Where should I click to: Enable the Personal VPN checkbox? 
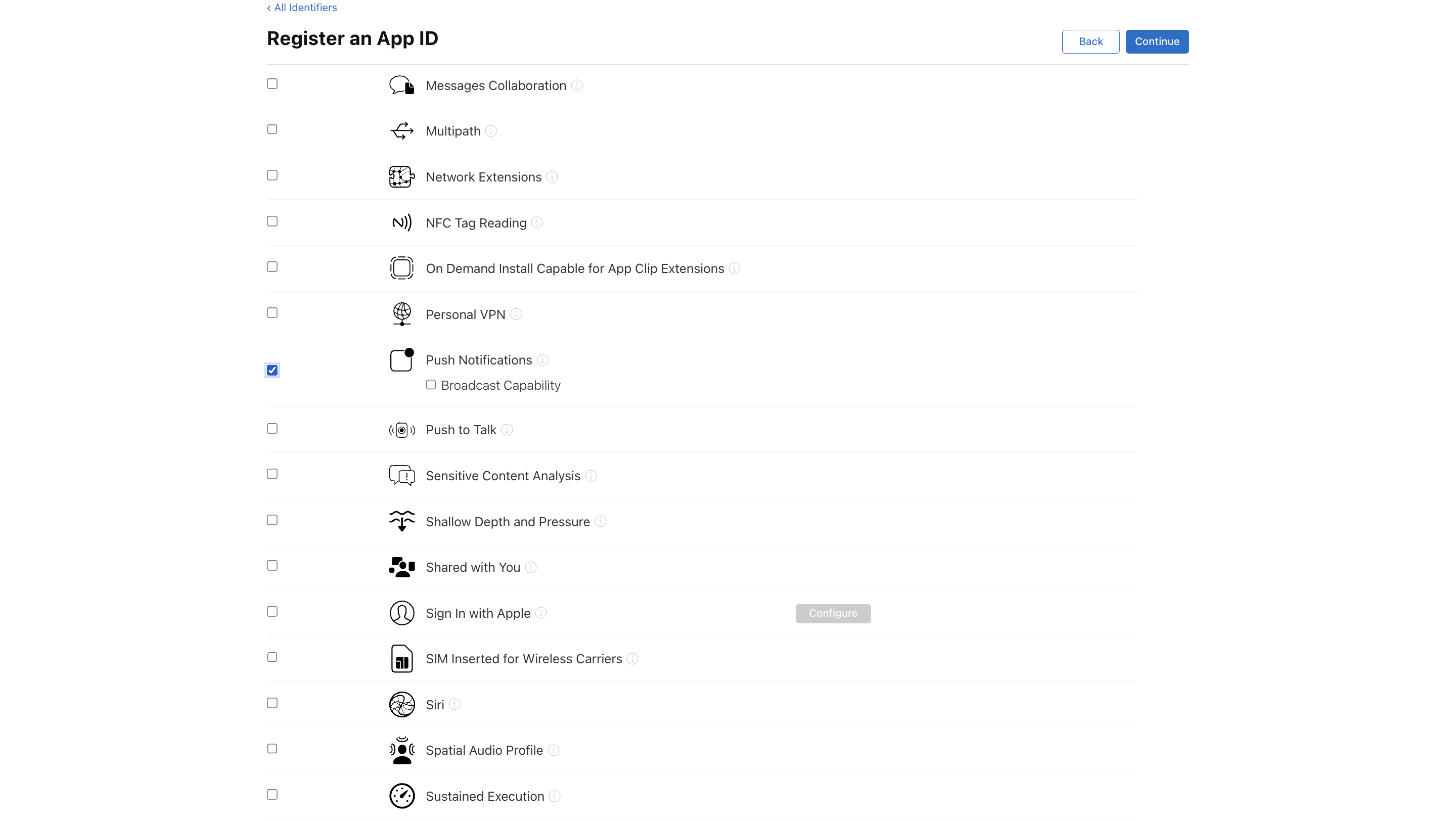point(272,312)
